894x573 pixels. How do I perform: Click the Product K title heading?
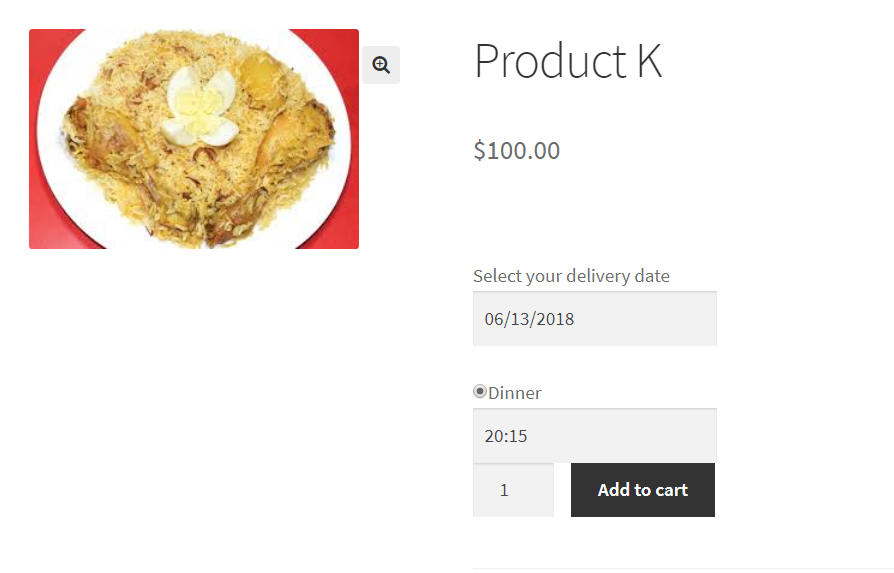tap(568, 60)
